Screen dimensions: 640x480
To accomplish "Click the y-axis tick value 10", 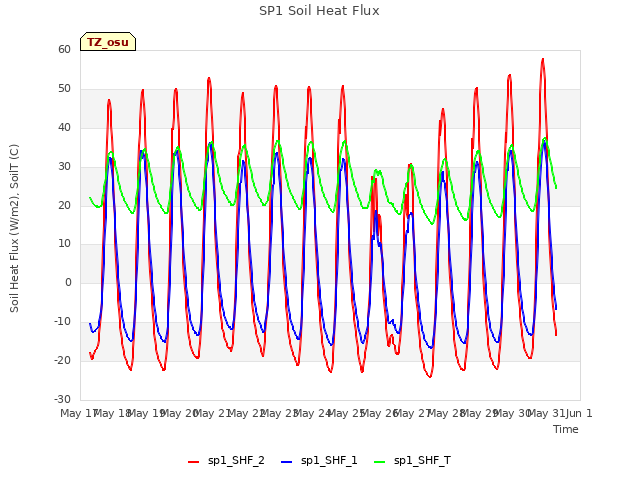I will 64,244.
